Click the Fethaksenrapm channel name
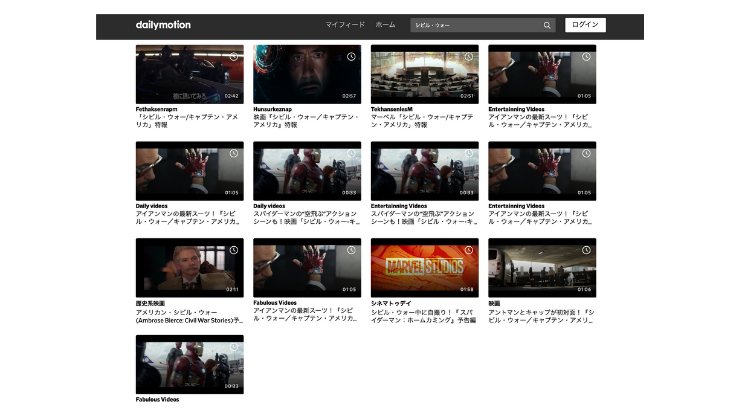The image size is (740, 416). pyautogui.click(x=158, y=109)
